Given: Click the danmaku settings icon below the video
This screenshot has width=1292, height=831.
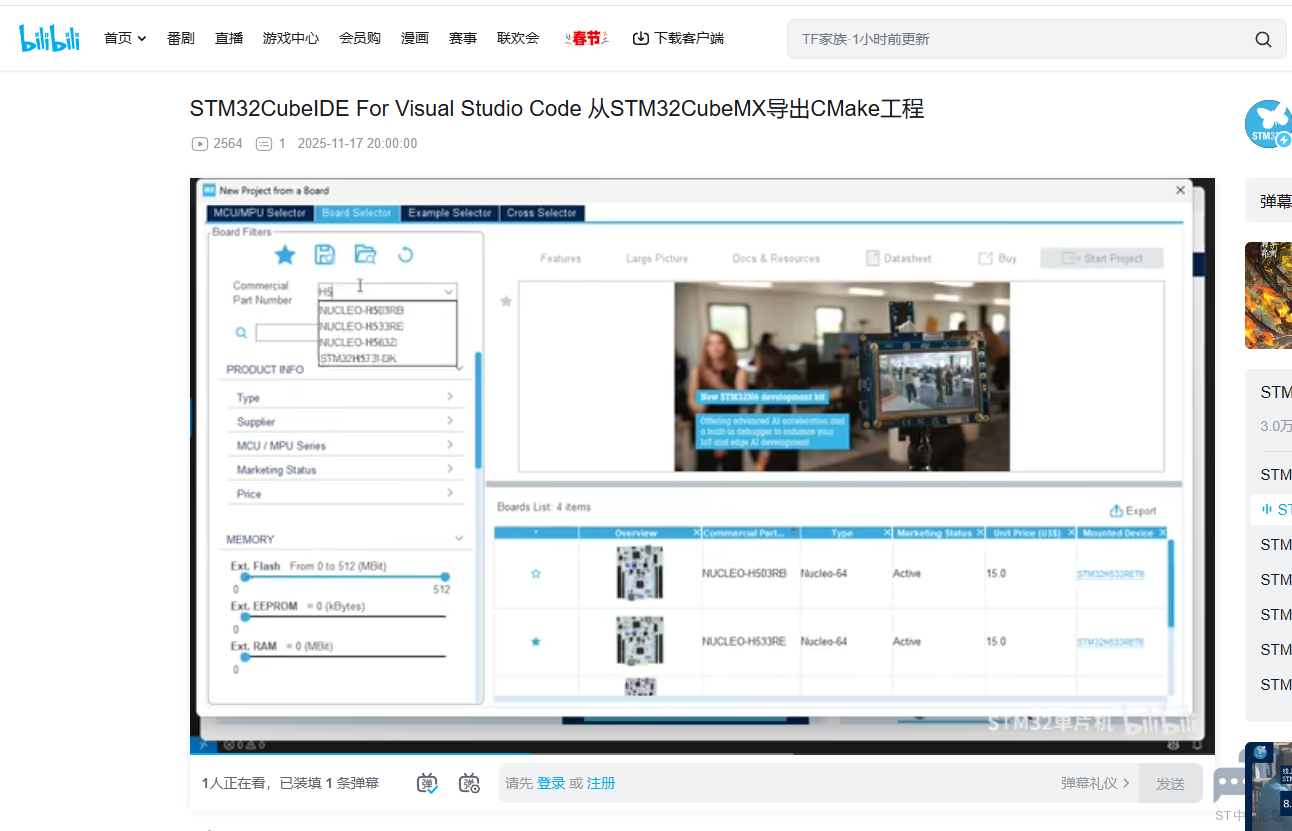Looking at the screenshot, I should (x=469, y=783).
